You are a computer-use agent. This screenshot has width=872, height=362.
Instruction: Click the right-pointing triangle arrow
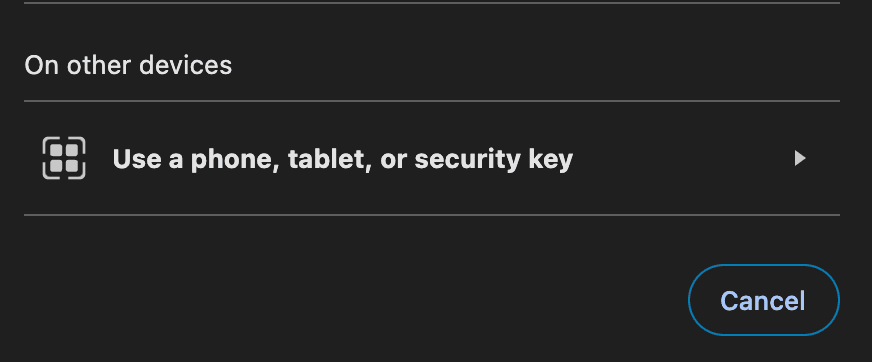[x=800, y=158]
